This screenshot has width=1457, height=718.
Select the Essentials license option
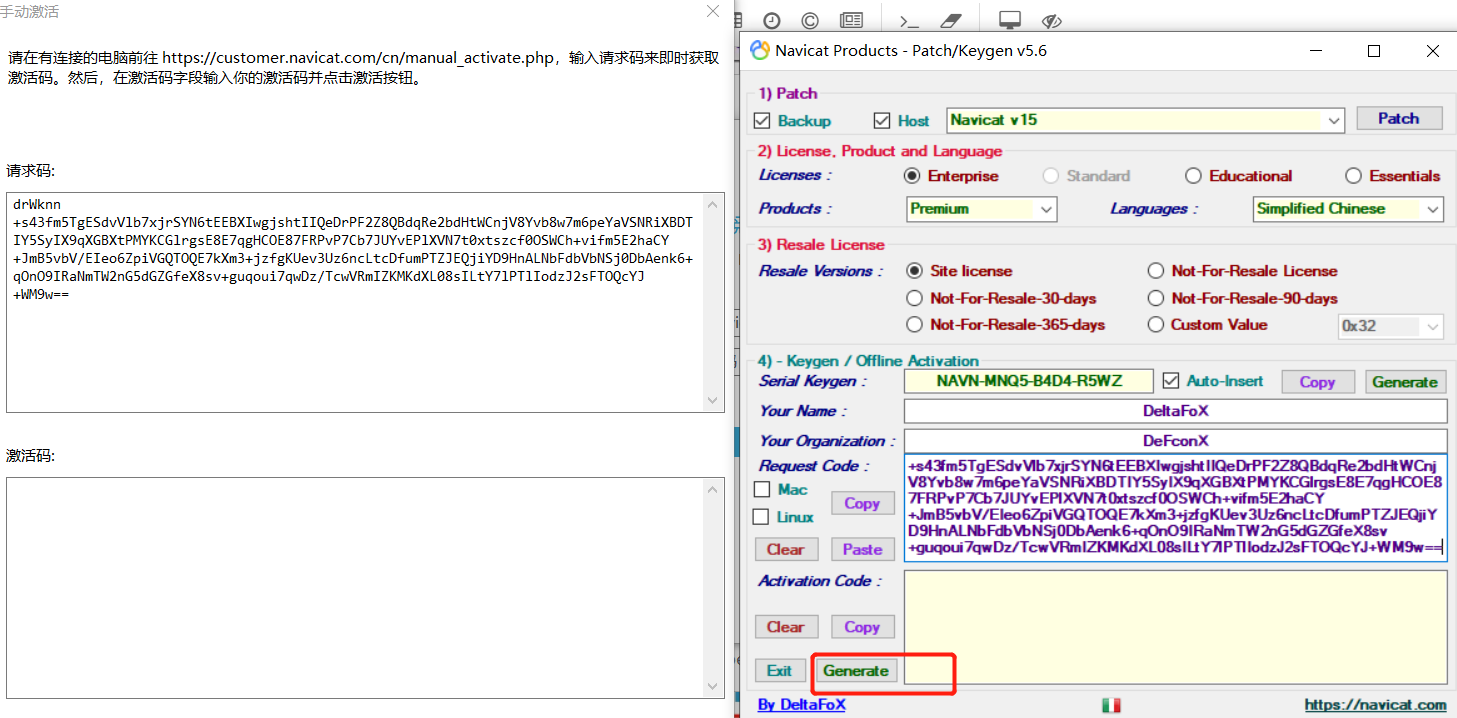pos(1353,176)
